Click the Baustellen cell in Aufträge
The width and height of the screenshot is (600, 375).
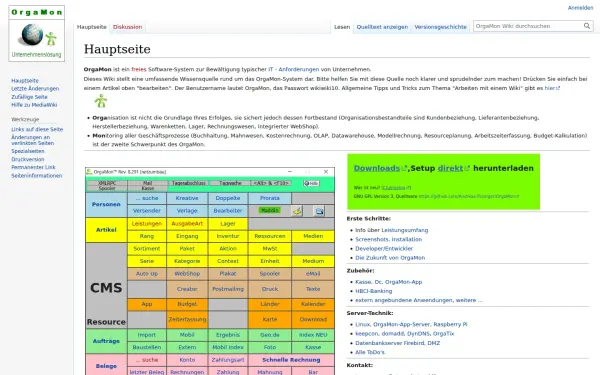tap(147, 347)
